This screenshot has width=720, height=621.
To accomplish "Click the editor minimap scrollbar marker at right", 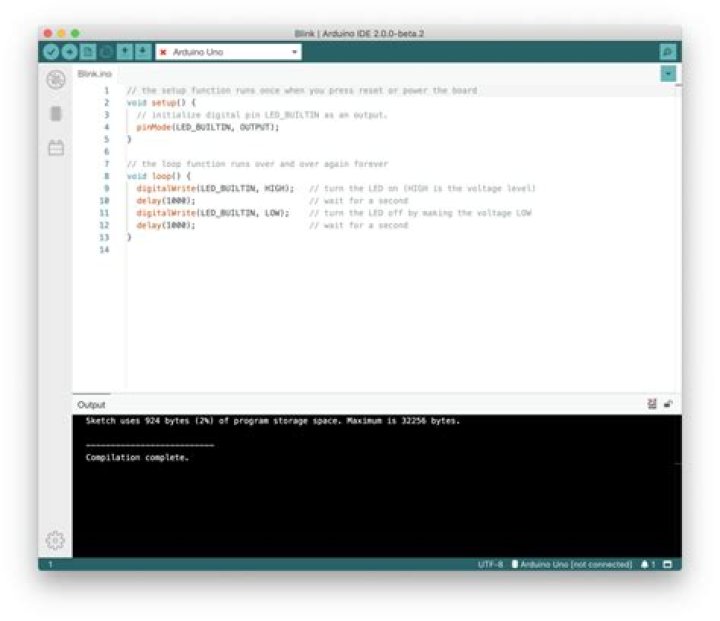I will coord(678,85).
